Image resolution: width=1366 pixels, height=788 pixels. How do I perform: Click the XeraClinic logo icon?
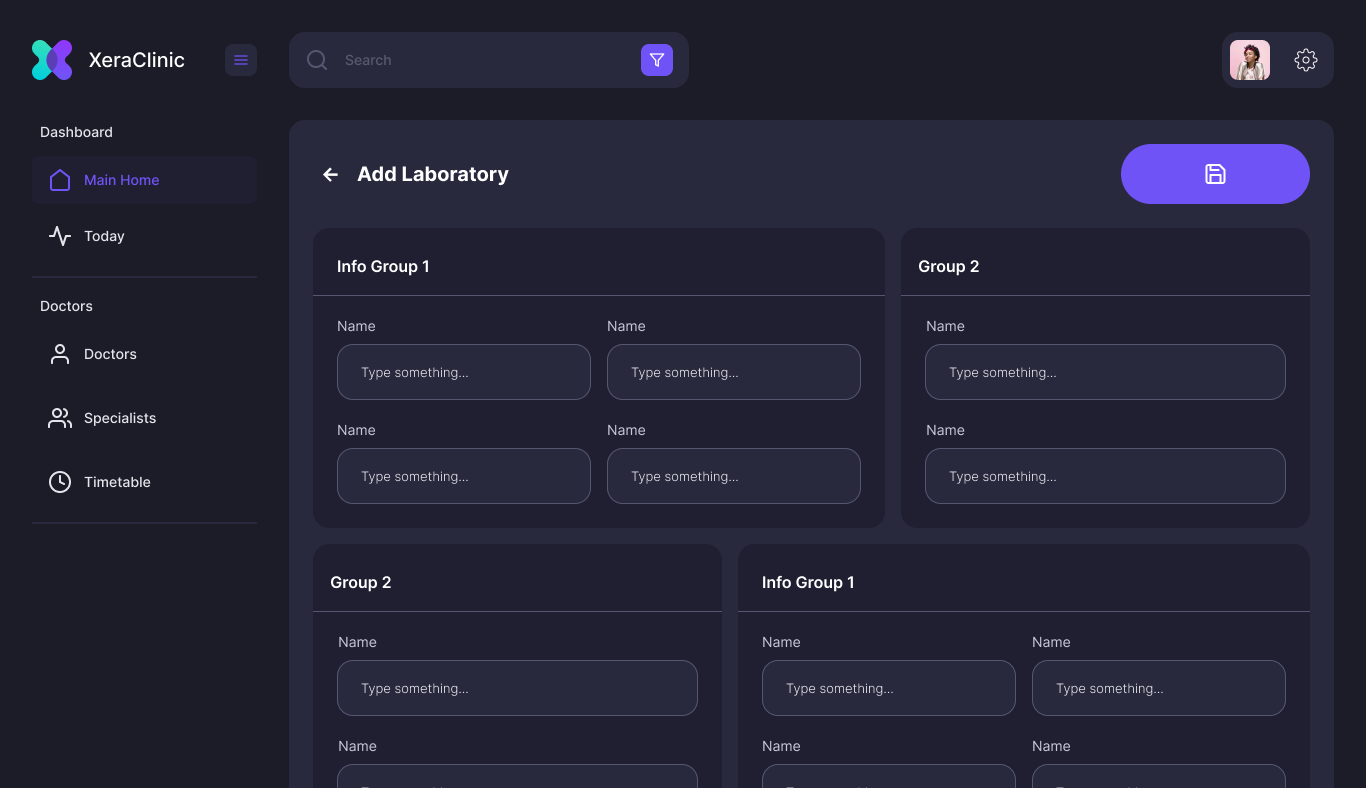(52, 60)
